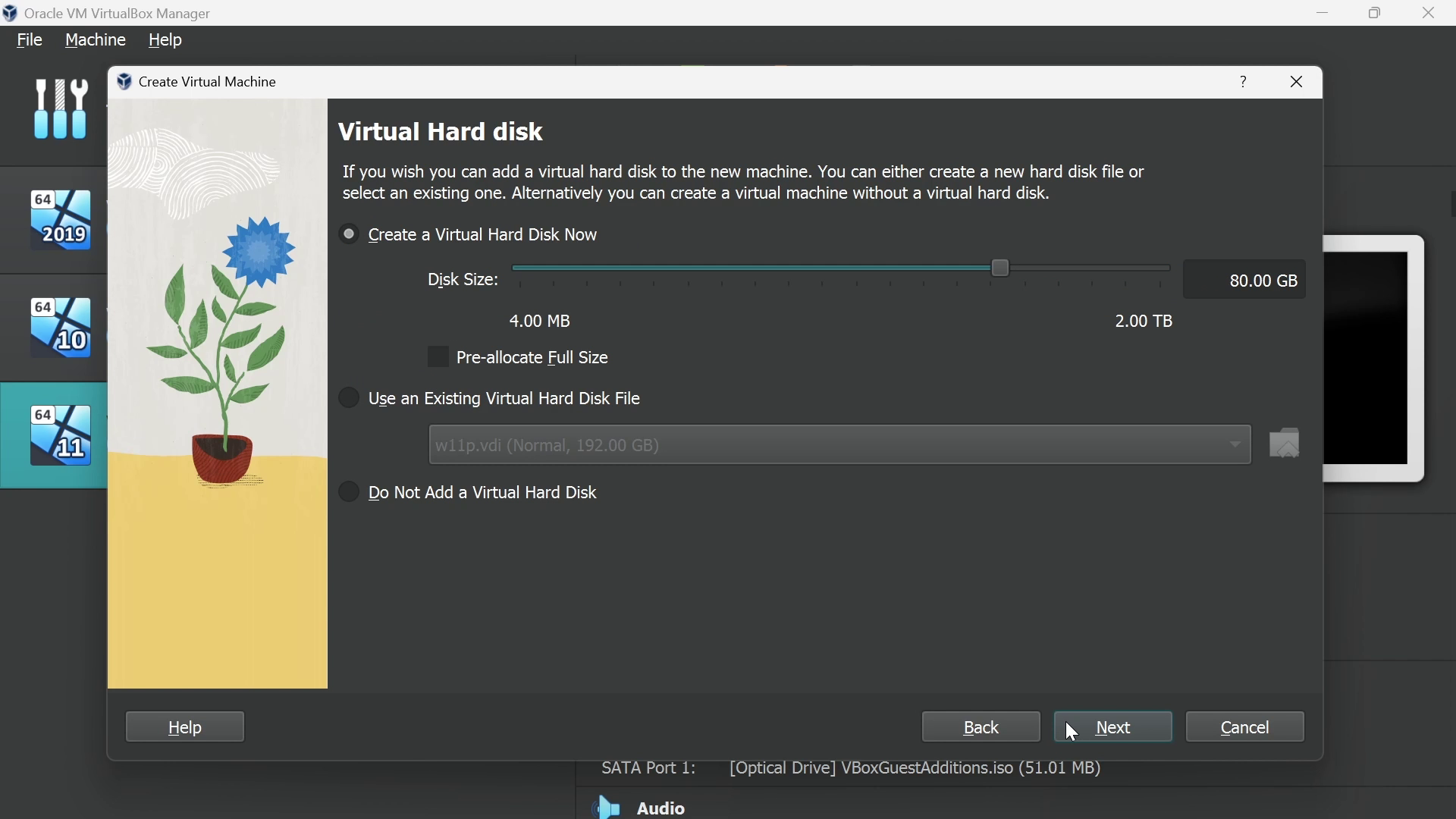This screenshot has height=819, width=1456.
Task: Select the Windows 10 VM icon
Action: point(61,328)
